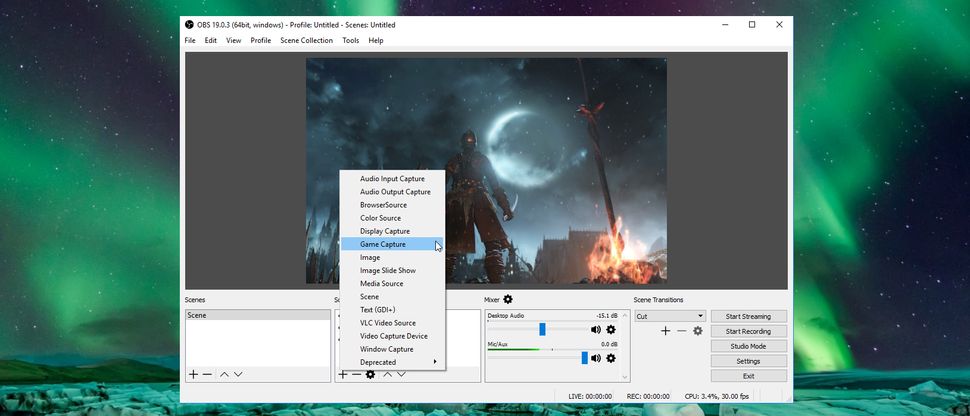The width and height of the screenshot is (970, 416).
Task: Choose Audio Input Capture source
Action: point(393,179)
